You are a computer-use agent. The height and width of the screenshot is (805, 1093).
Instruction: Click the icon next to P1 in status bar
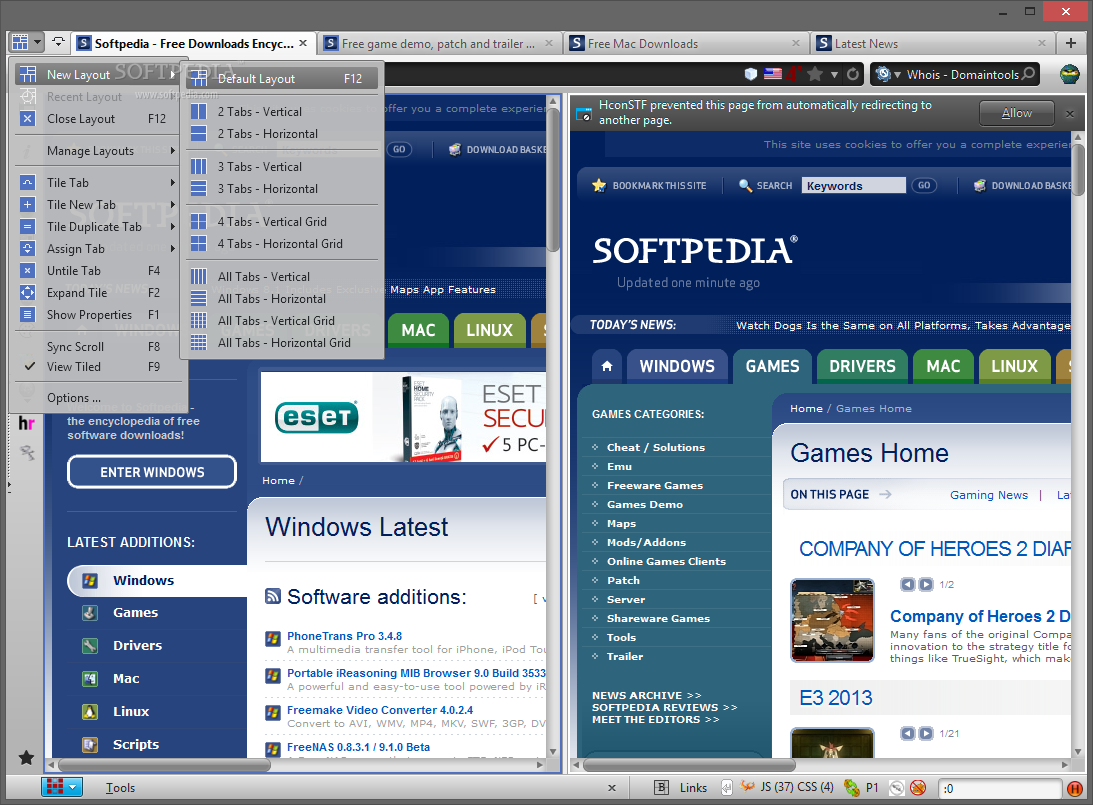pyautogui.click(x=851, y=788)
